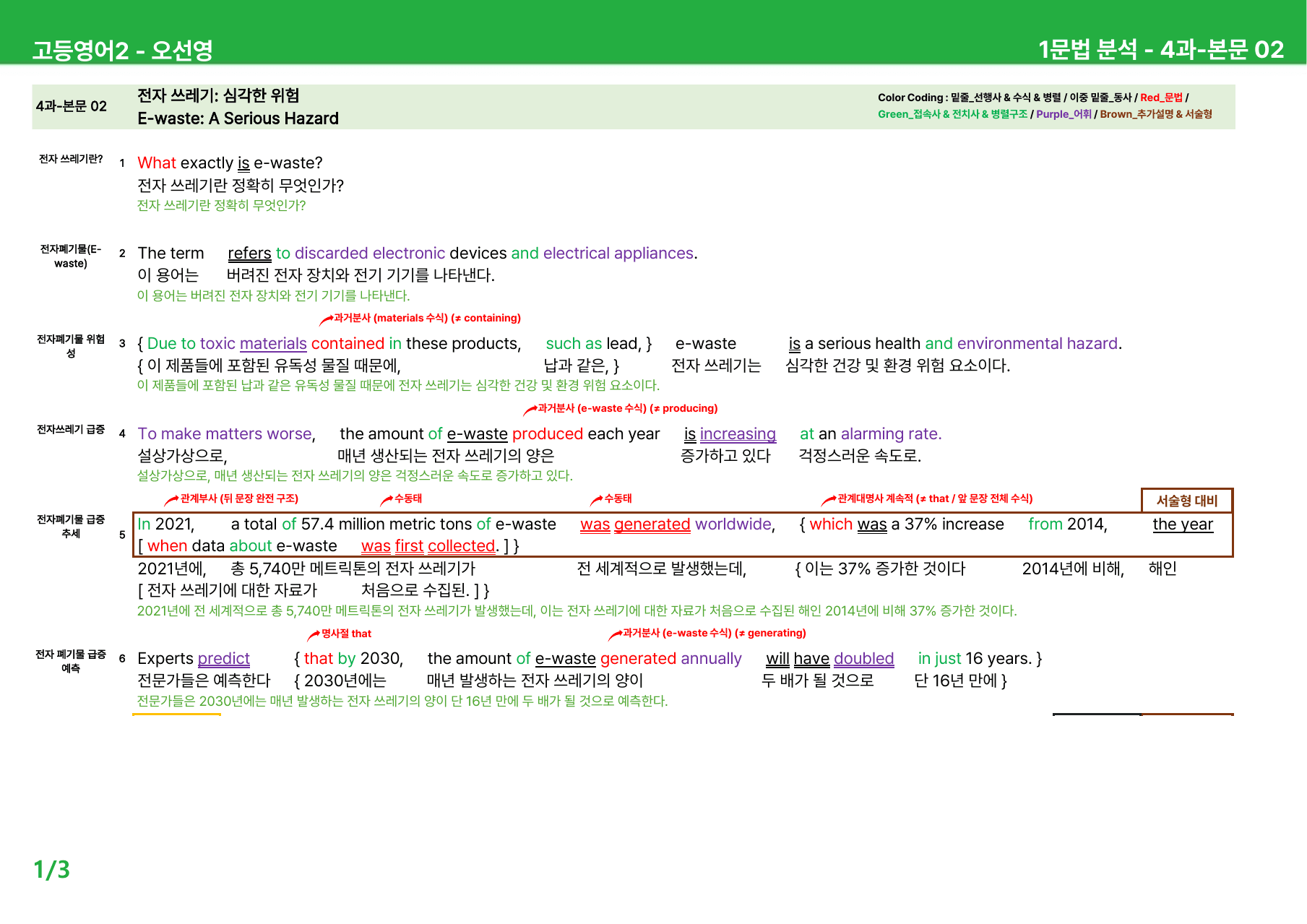This screenshot has height=924, width=1307.
Task: Click the red word 'produced' in sentence 4
Action: coord(547,434)
